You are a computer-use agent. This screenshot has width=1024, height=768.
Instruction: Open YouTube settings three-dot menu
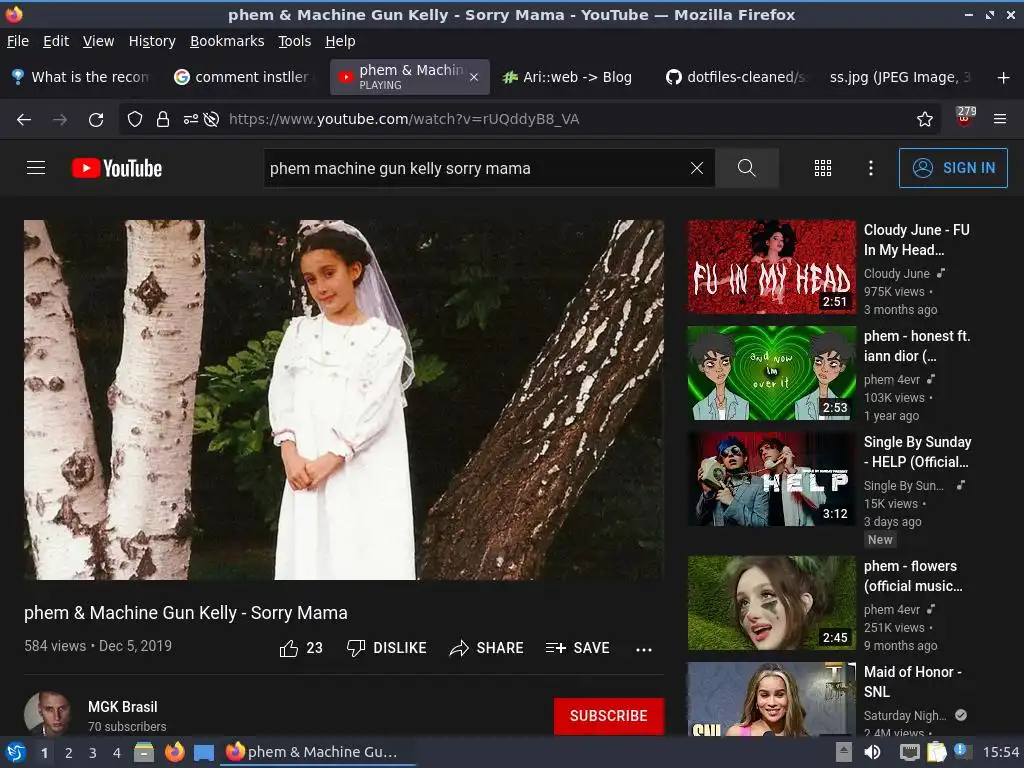click(x=871, y=168)
